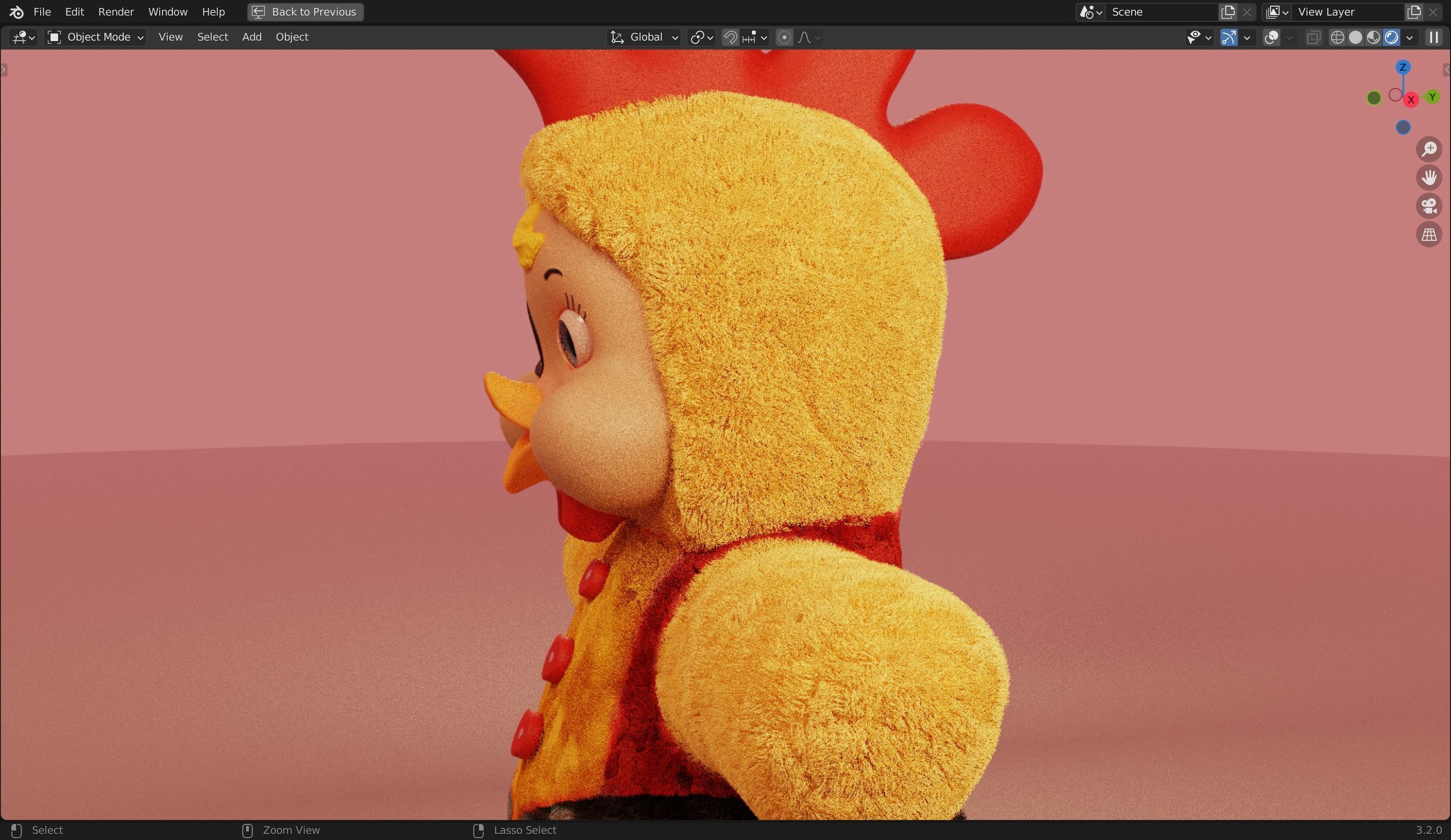Switch to material preview shading
The width and height of the screenshot is (1451, 840).
(x=1373, y=37)
